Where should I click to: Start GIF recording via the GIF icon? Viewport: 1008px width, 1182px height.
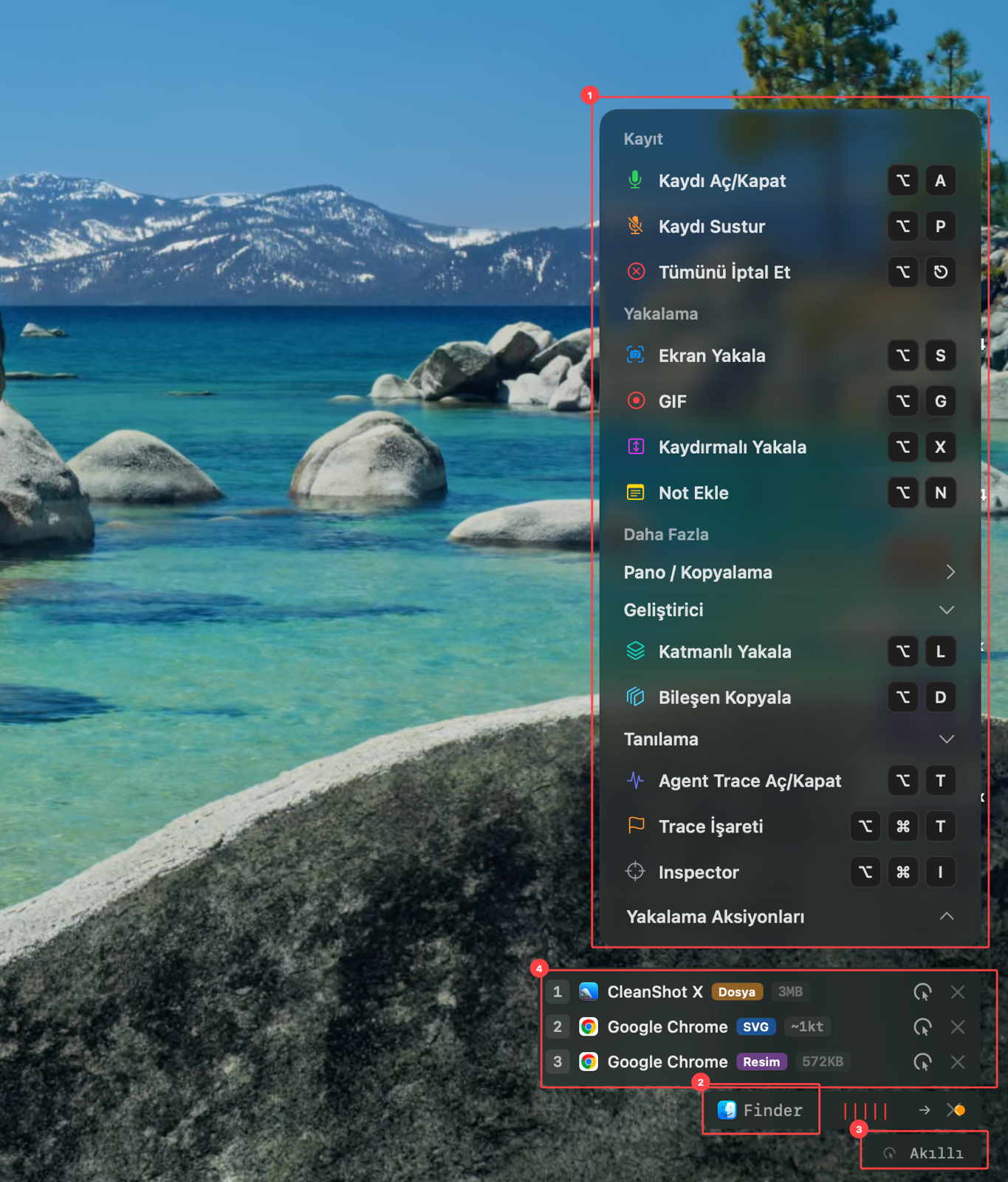click(636, 401)
